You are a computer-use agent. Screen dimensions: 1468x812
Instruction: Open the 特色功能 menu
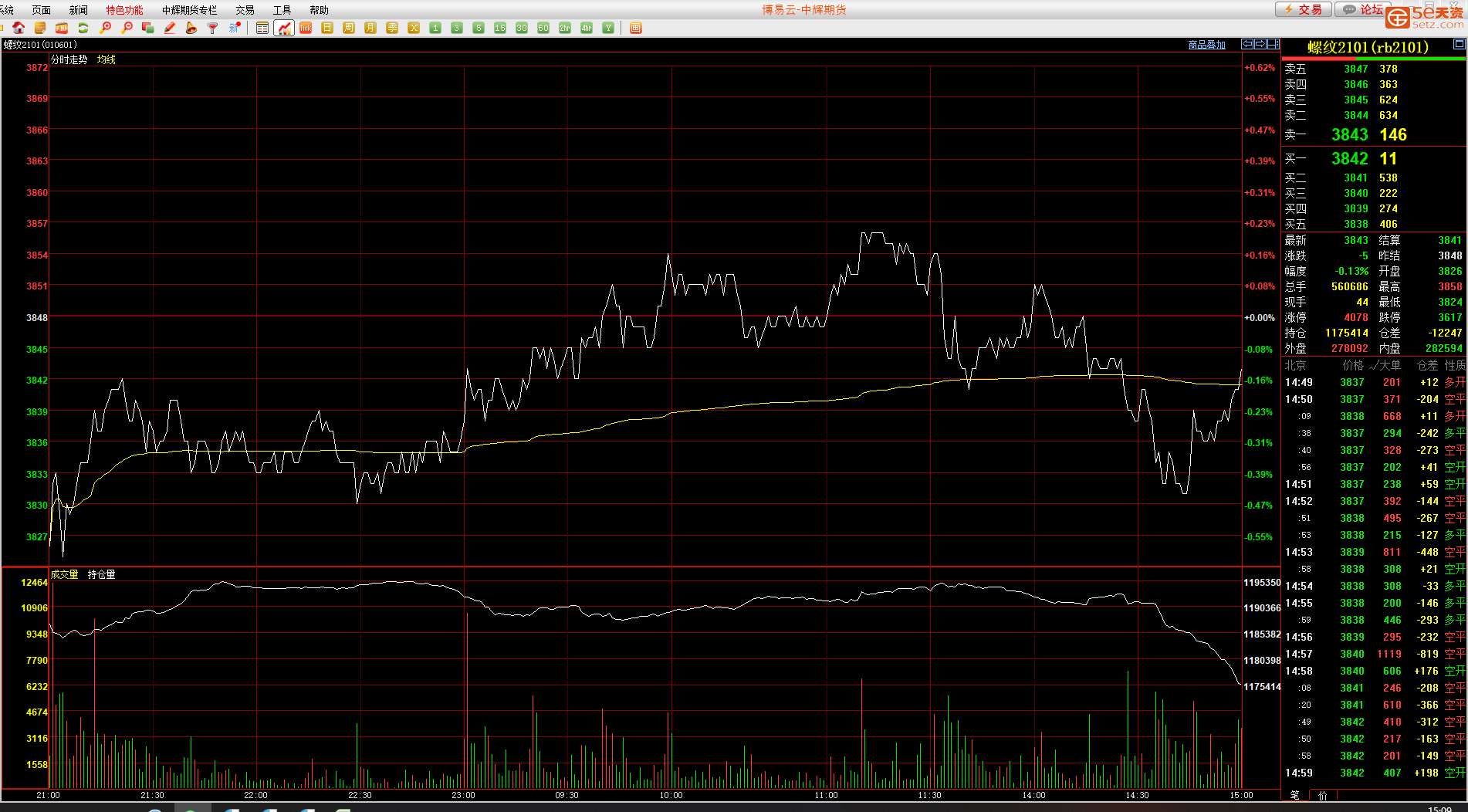pyautogui.click(x=124, y=10)
